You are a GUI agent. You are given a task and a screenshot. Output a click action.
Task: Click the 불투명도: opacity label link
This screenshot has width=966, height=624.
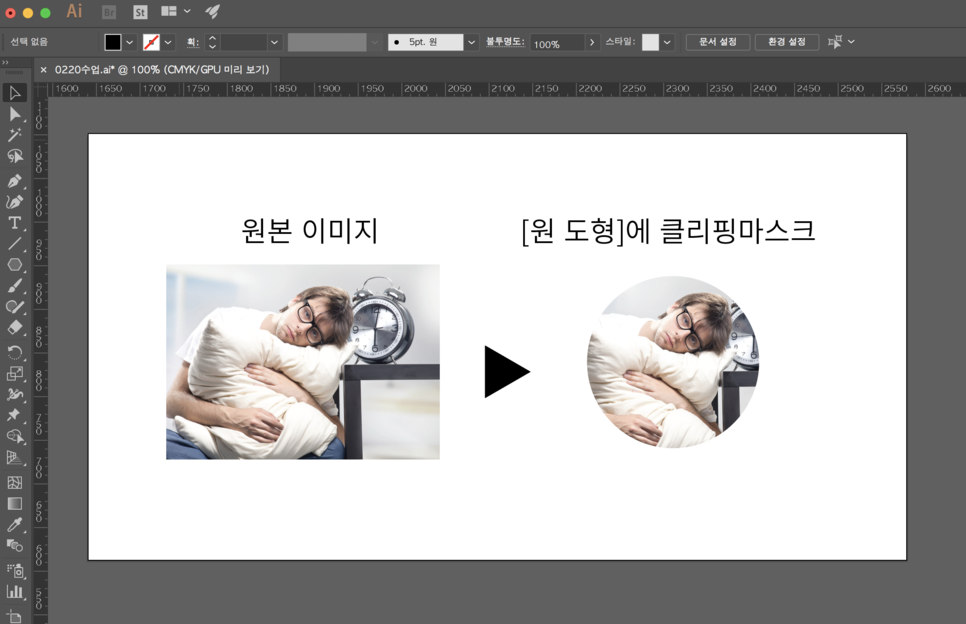click(505, 41)
